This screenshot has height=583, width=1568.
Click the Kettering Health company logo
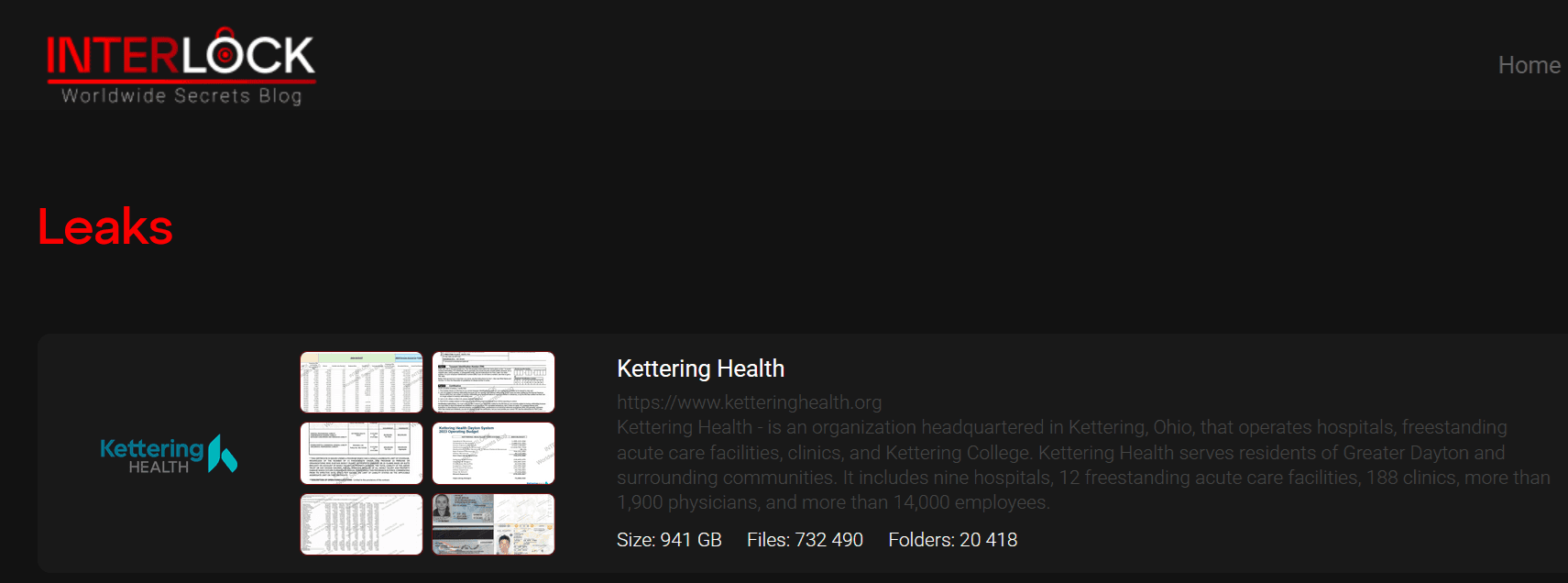[169, 454]
